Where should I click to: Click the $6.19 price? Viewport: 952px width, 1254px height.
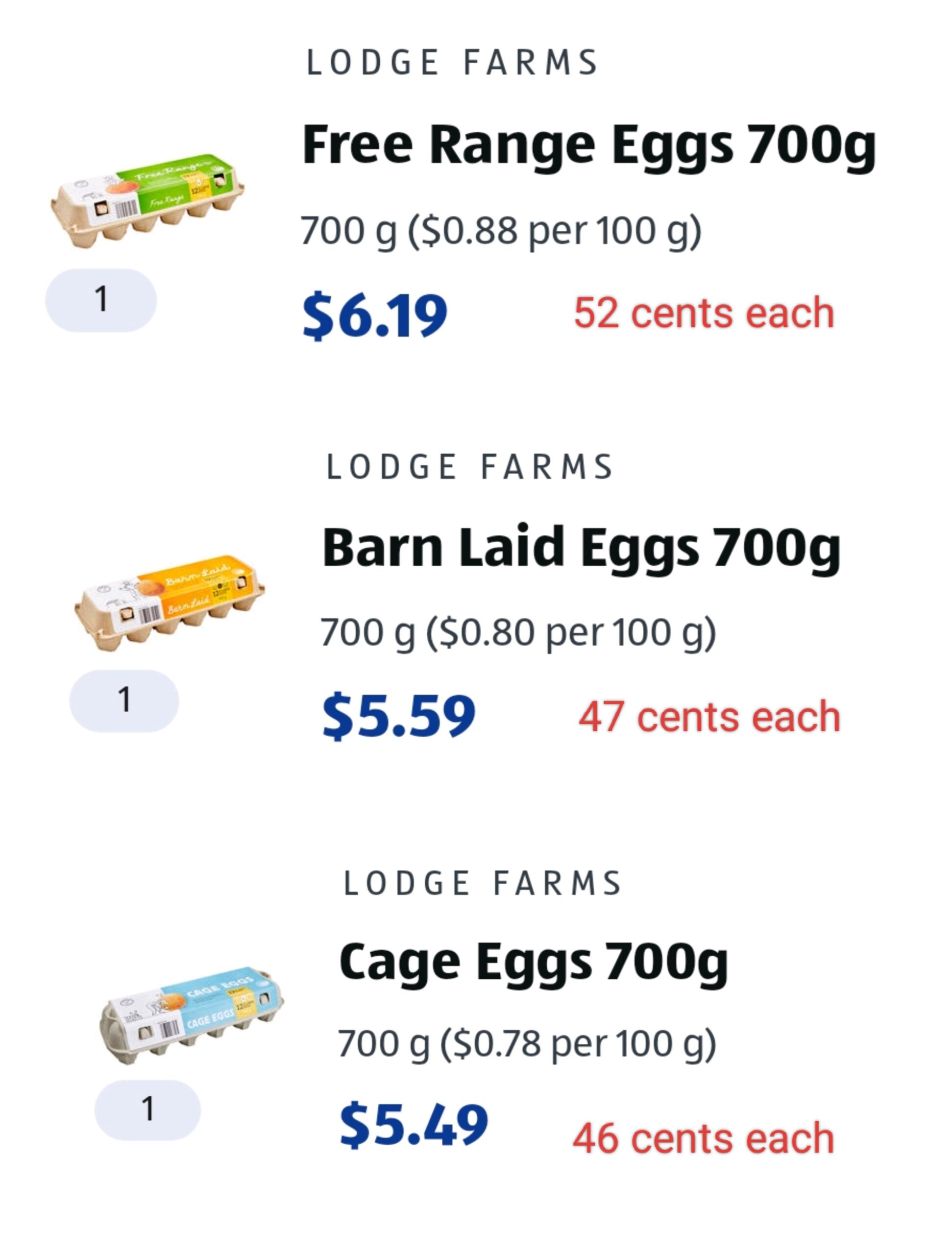pos(375,315)
